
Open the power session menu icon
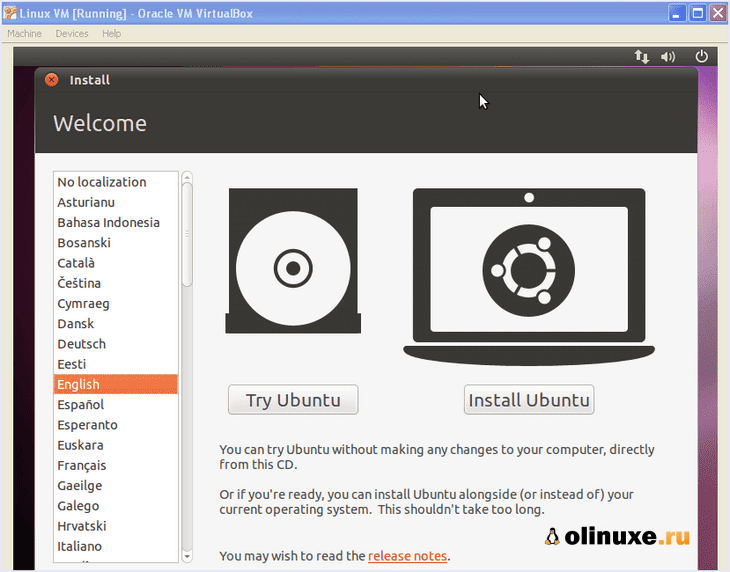coord(701,56)
